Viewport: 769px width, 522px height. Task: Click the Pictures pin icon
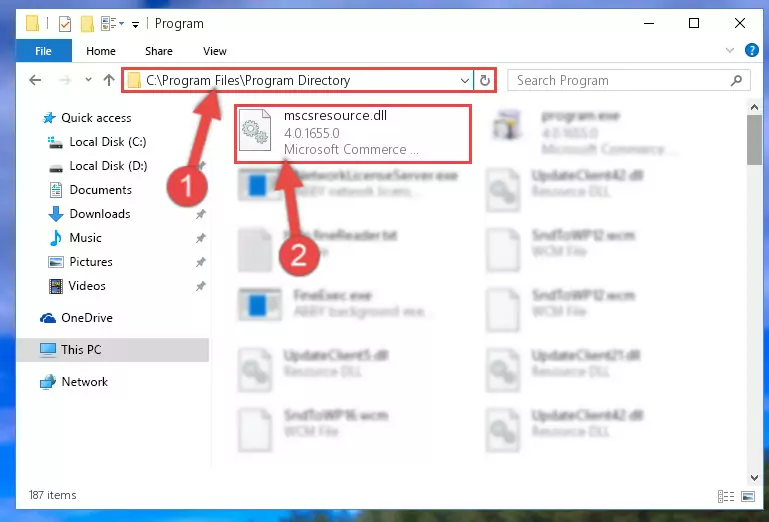pyautogui.click(x=200, y=262)
